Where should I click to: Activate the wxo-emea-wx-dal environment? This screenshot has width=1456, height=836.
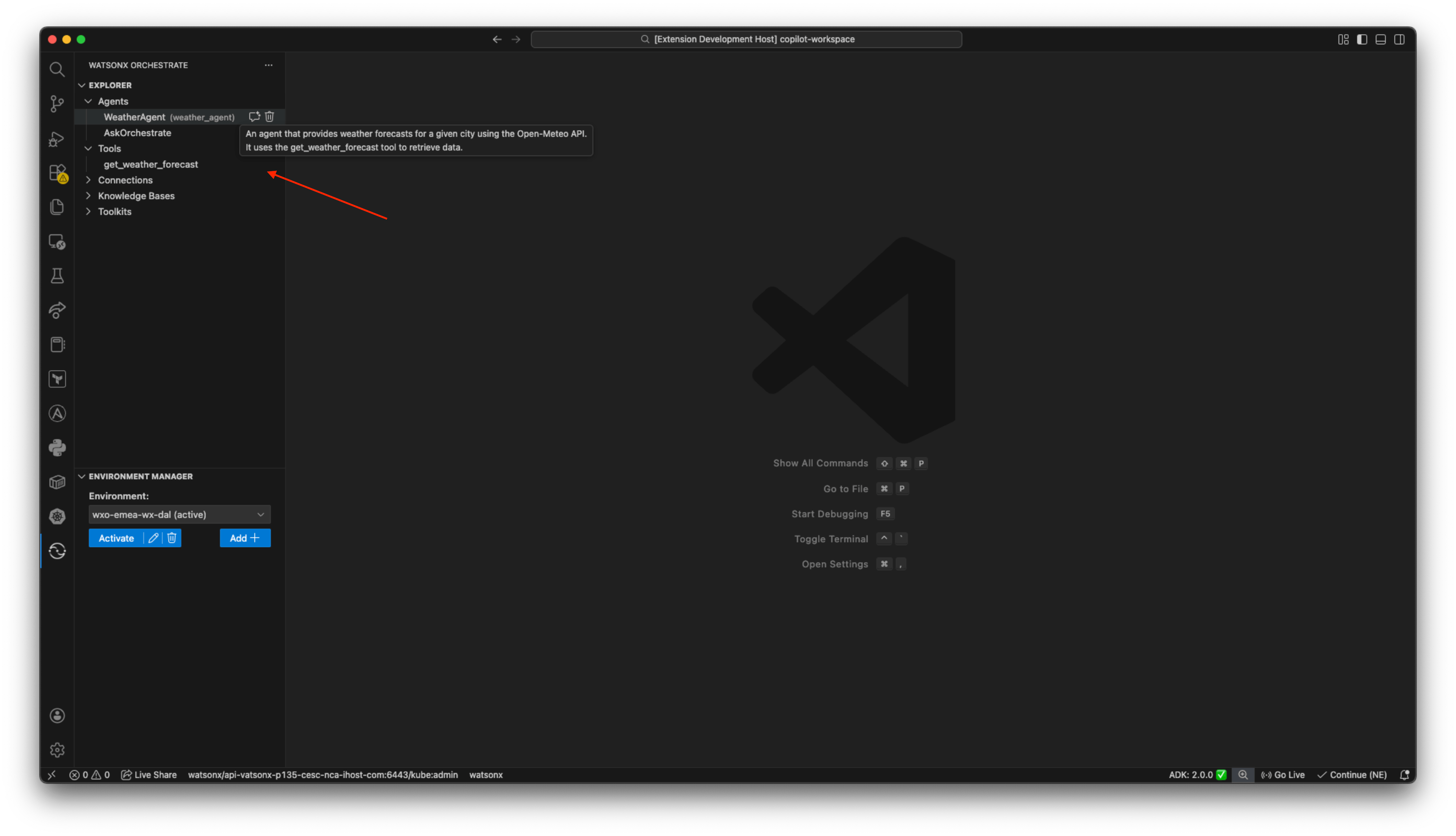click(116, 538)
